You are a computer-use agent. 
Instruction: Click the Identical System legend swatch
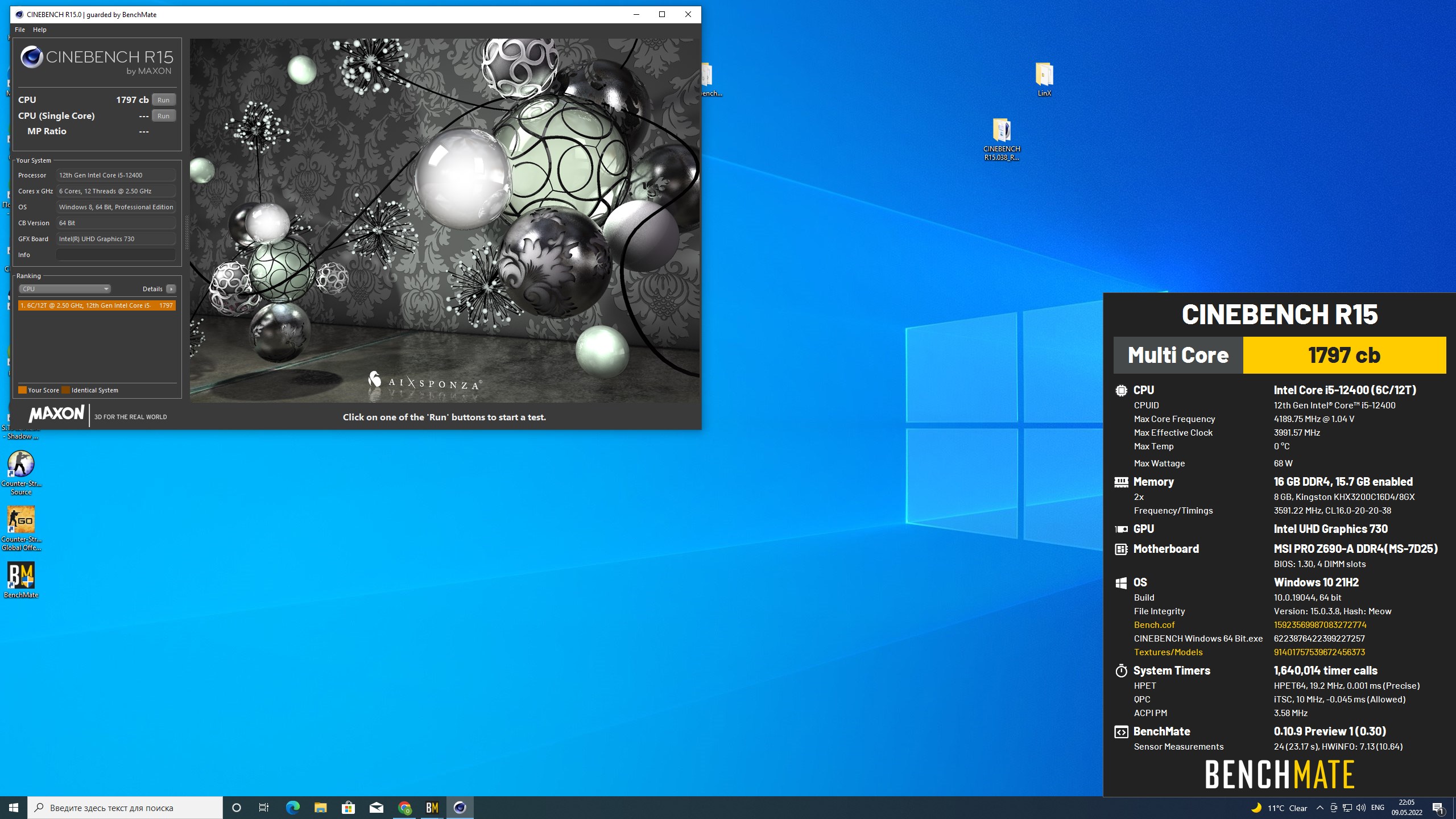[x=66, y=390]
